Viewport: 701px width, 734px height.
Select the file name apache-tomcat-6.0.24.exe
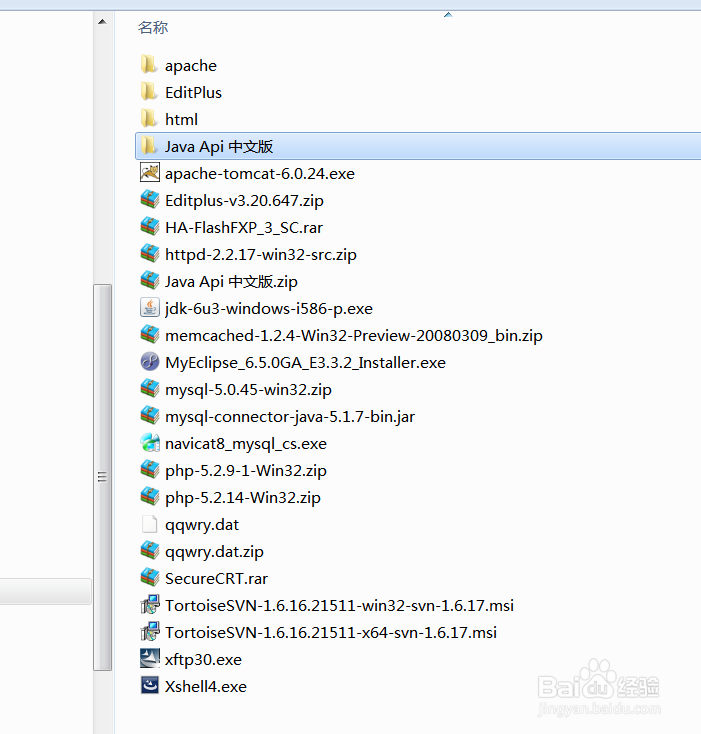pos(260,174)
